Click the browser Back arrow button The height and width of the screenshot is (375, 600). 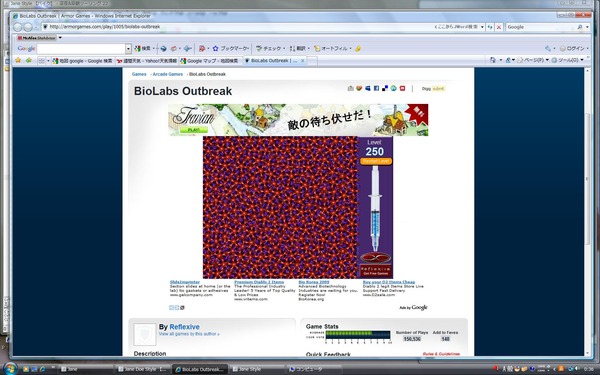tap(18, 27)
